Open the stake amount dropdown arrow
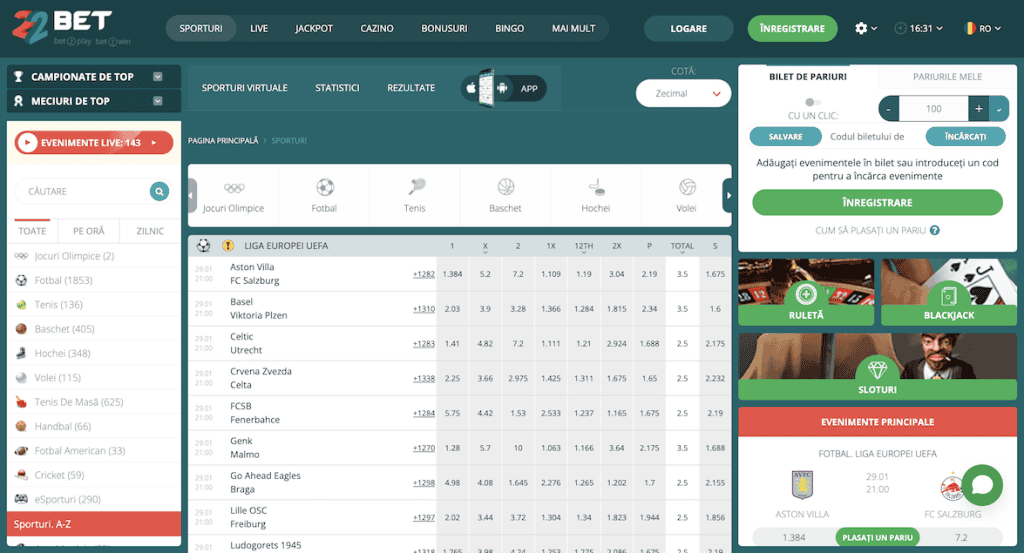This screenshot has width=1024, height=553. pos(999,109)
